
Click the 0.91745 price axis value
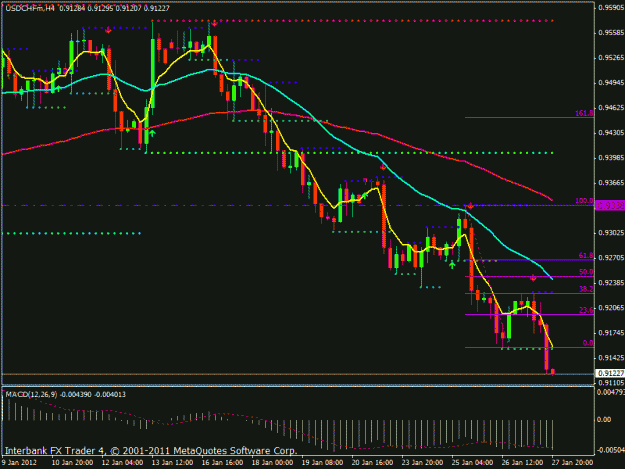coord(611,333)
